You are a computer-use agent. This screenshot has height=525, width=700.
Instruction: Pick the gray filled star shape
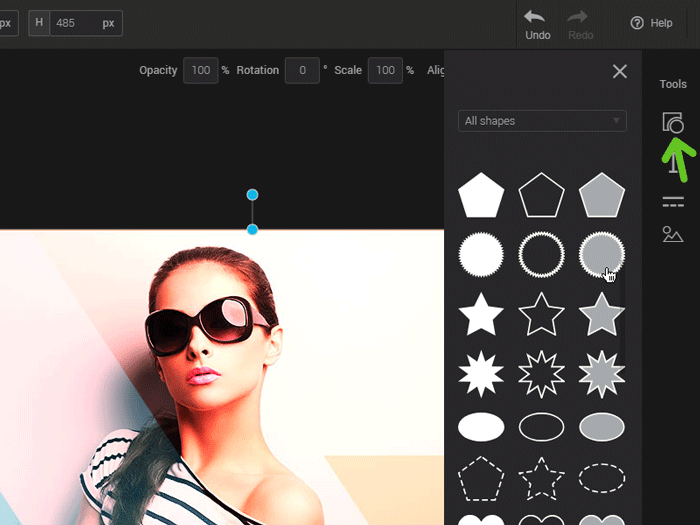point(602,315)
